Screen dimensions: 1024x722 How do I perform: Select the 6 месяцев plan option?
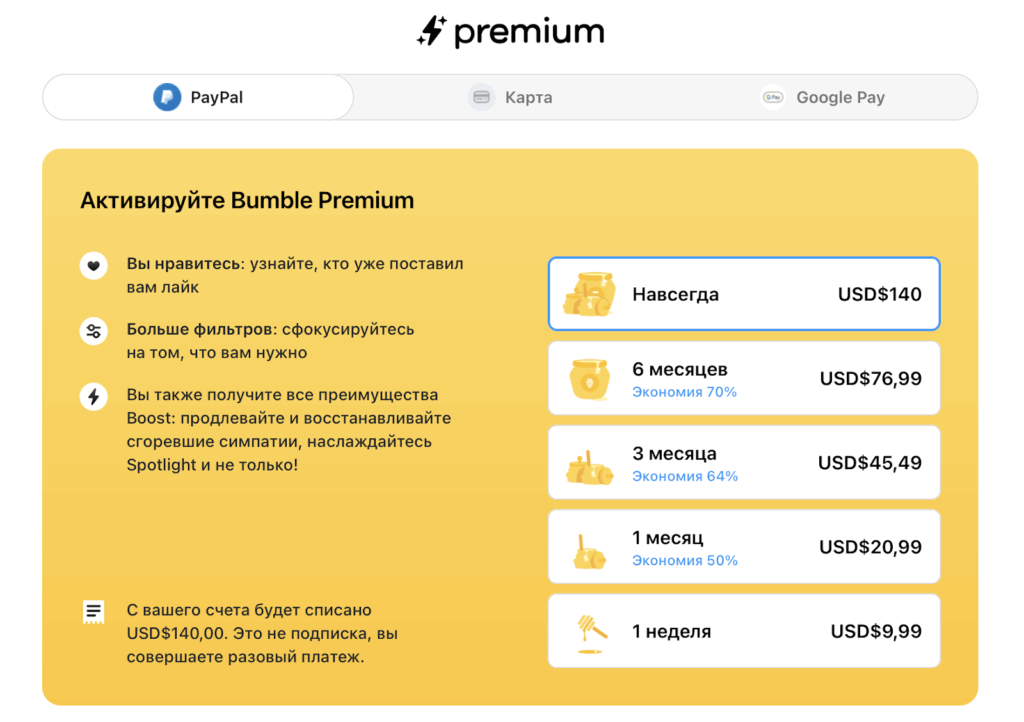click(x=744, y=378)
